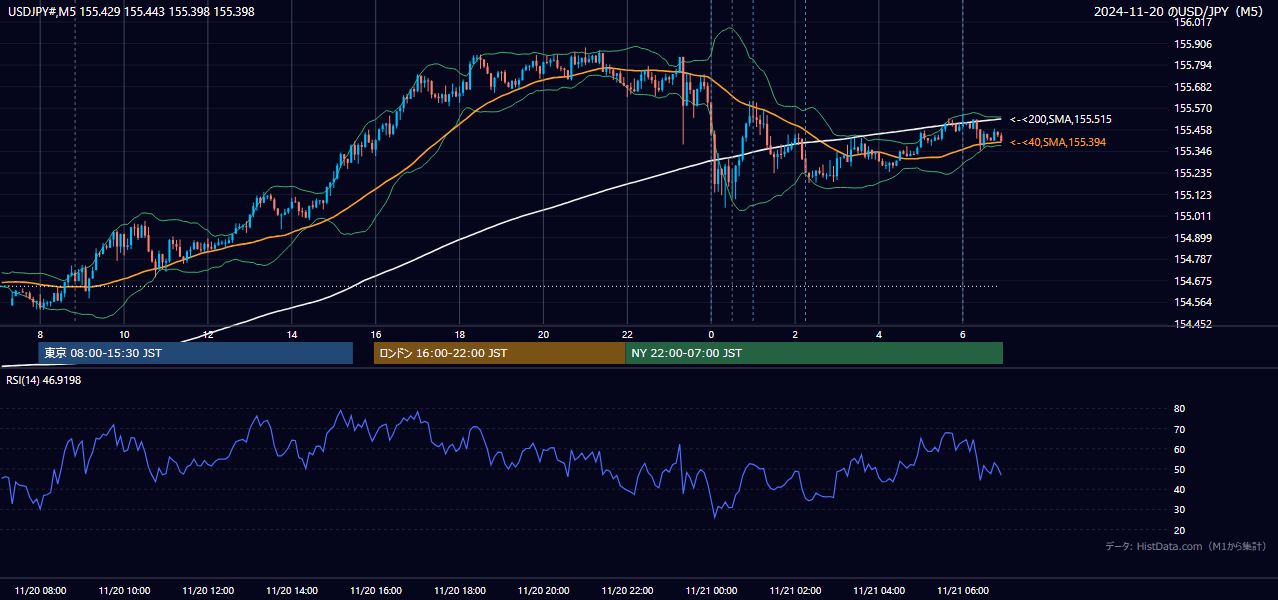Viewport: 1278px width, 600px height.
Task: Click the 11/20 20:00 time label
Action: [x=543, y=591]
